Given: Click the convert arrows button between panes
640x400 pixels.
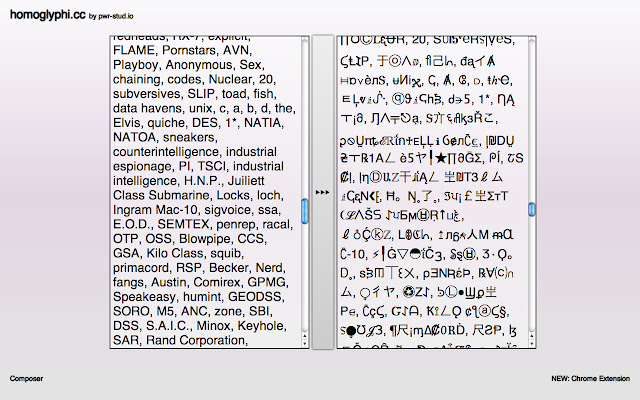Looking at the screenshot, I should pyautogui.click(x=322, y=192).
